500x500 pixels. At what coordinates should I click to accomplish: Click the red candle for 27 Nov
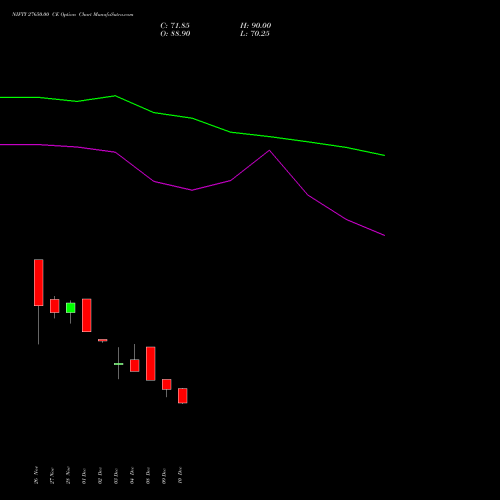tap(55, 306)
